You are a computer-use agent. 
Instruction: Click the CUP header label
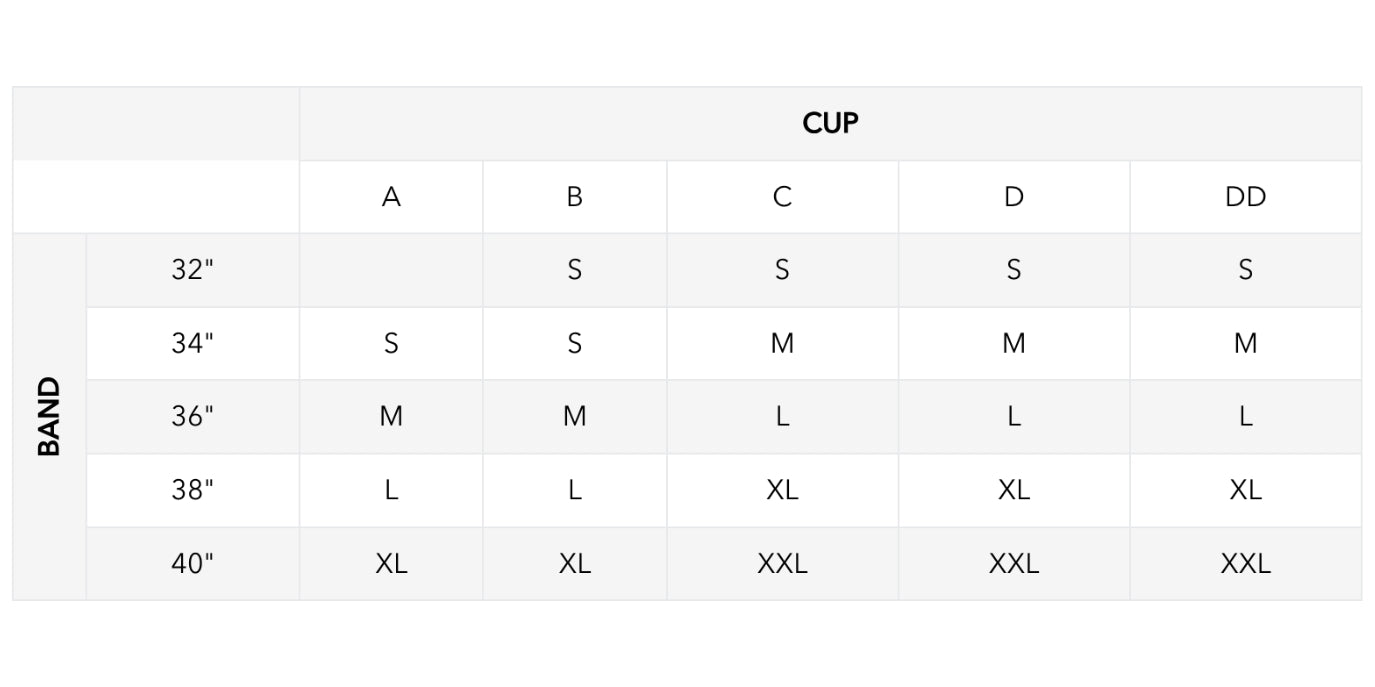coord(830,123)
